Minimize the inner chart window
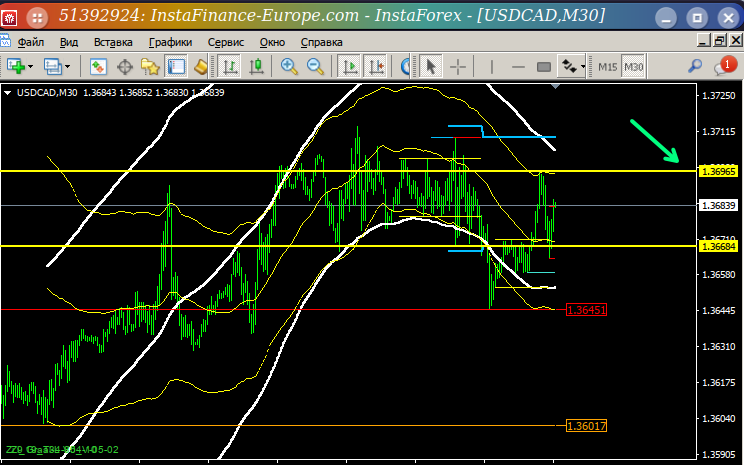744x465 pixels. 704,41
